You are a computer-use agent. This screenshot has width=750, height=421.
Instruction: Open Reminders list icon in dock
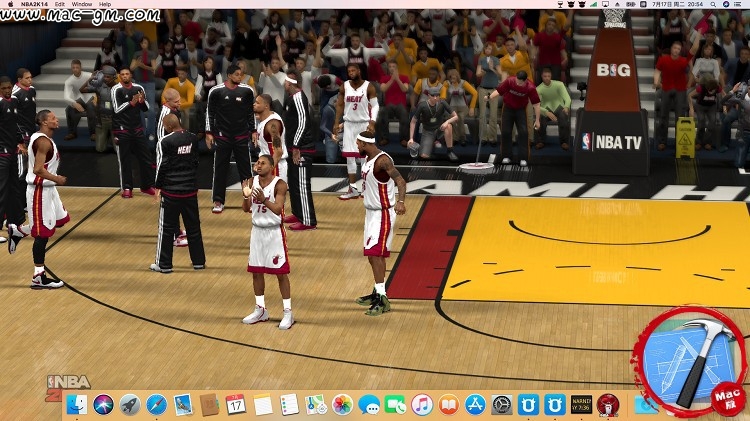(289, 405)
